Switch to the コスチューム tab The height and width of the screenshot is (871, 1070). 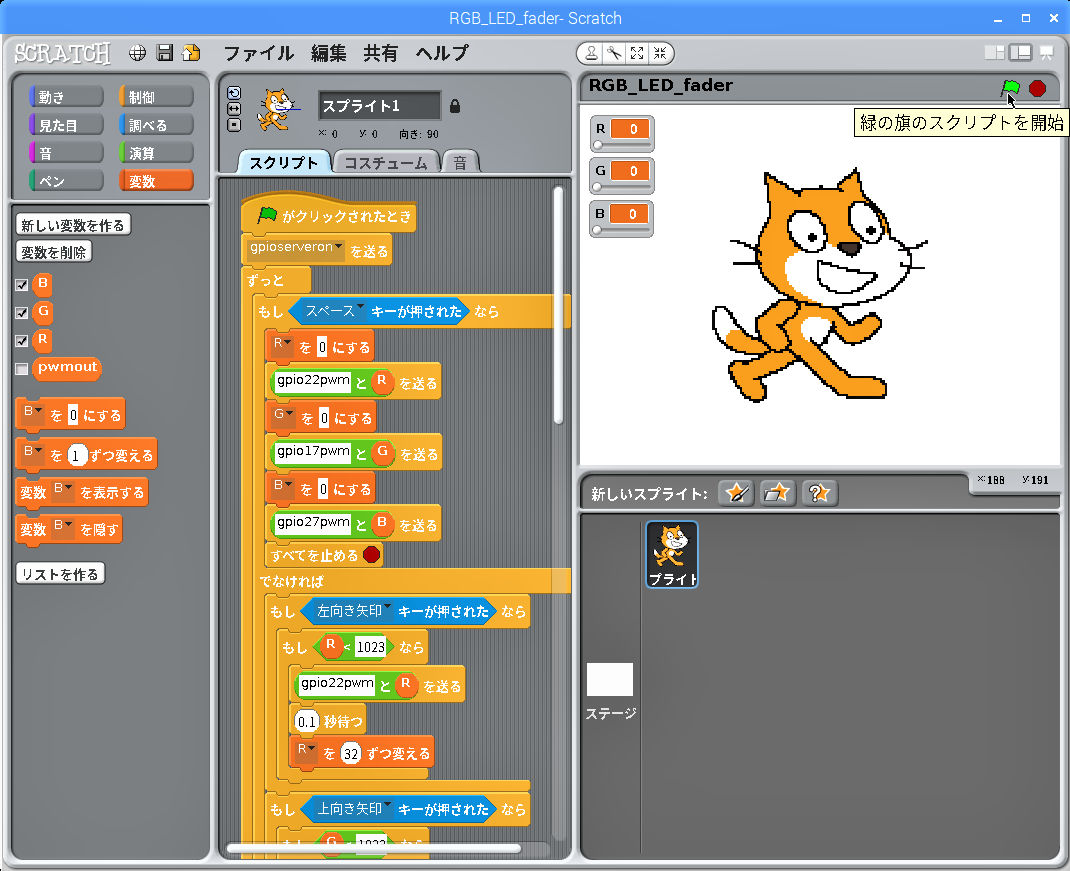click(386, 162)
